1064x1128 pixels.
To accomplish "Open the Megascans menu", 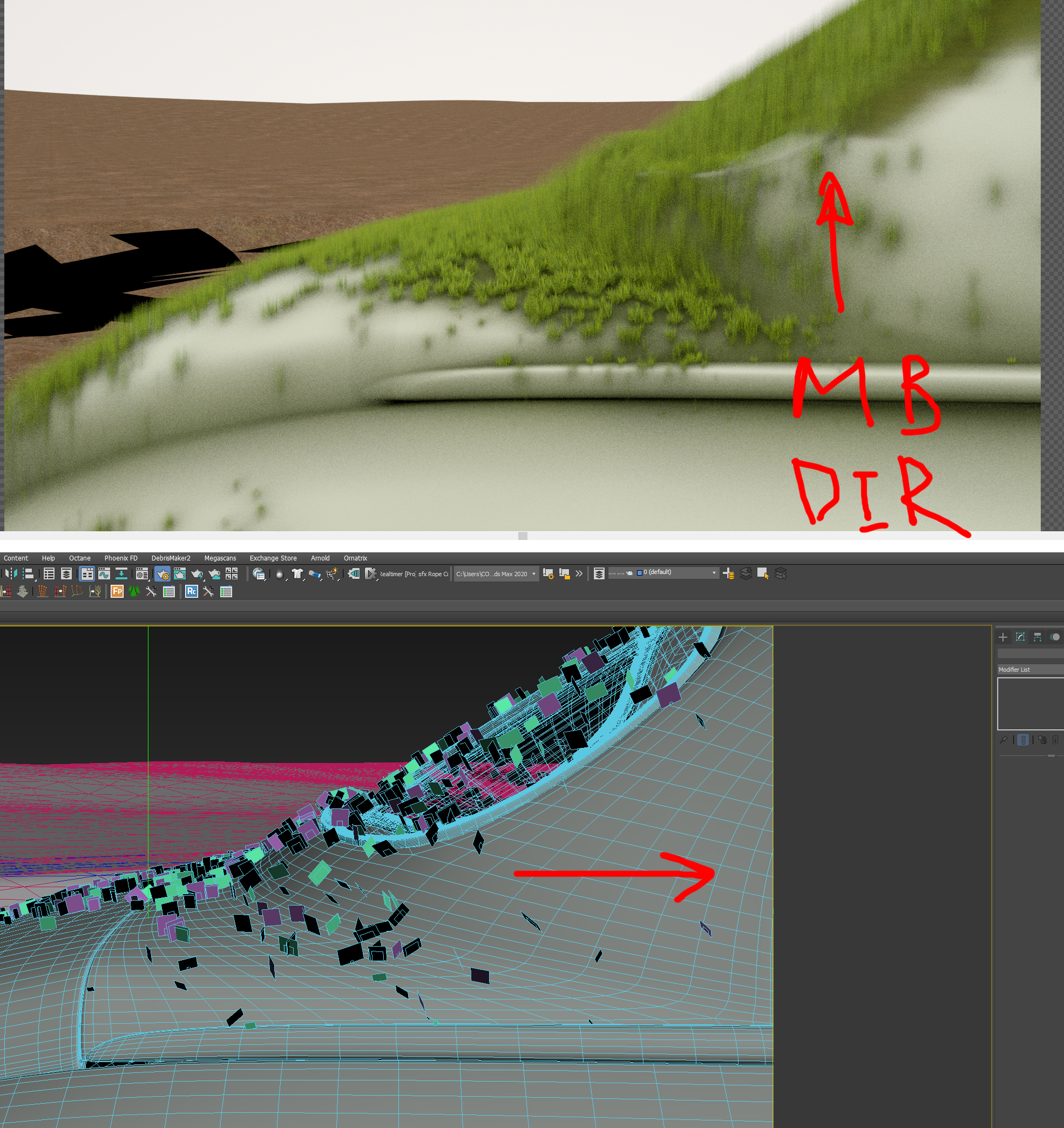I will (x=220, y=558).
